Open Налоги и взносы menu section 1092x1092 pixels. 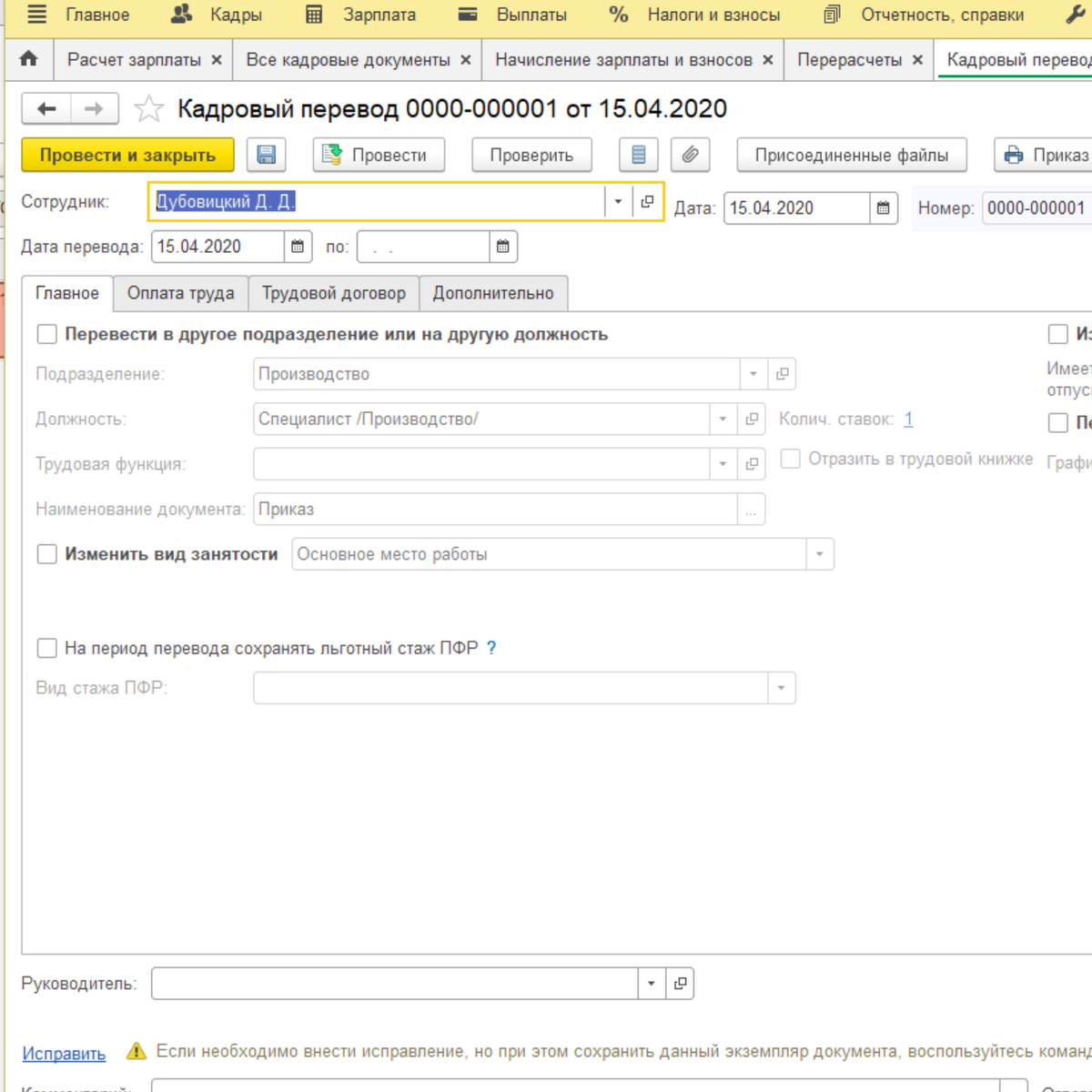pyautogui.click(x=694, y=15)
